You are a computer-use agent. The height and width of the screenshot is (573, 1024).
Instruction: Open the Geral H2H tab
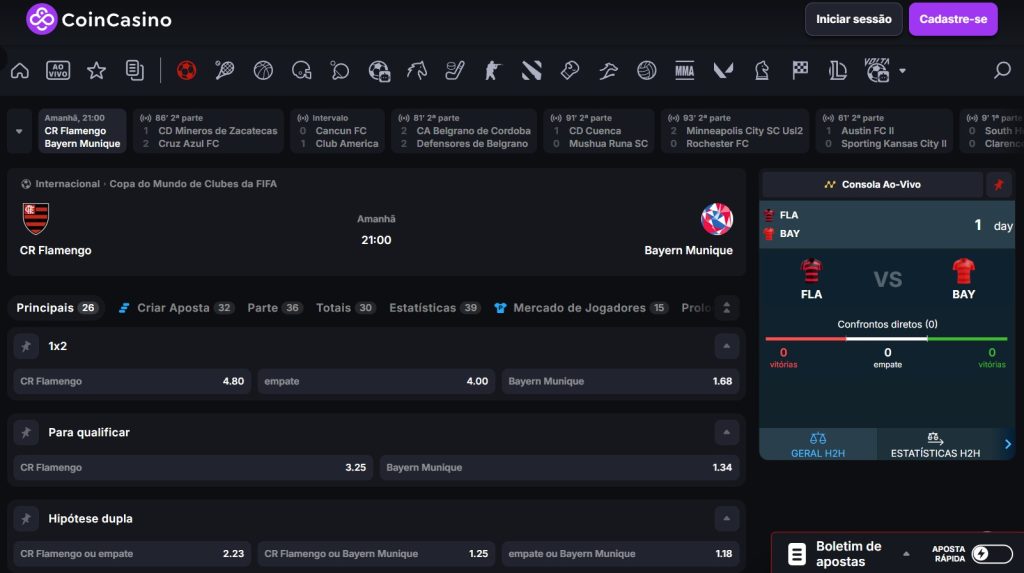pyautogui.click(x=818, y=444)
